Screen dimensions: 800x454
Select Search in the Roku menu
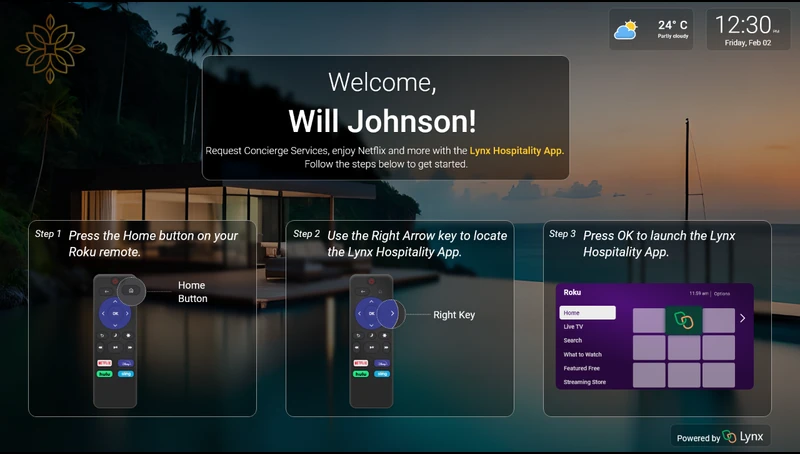point(572,340)
